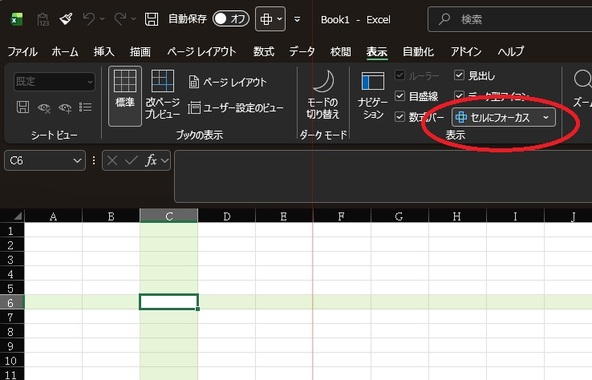Image resolution: width=592 pixels, height=380 pixels.
Task: Save the workbook with the floppy icon
Action: (151, 19)
